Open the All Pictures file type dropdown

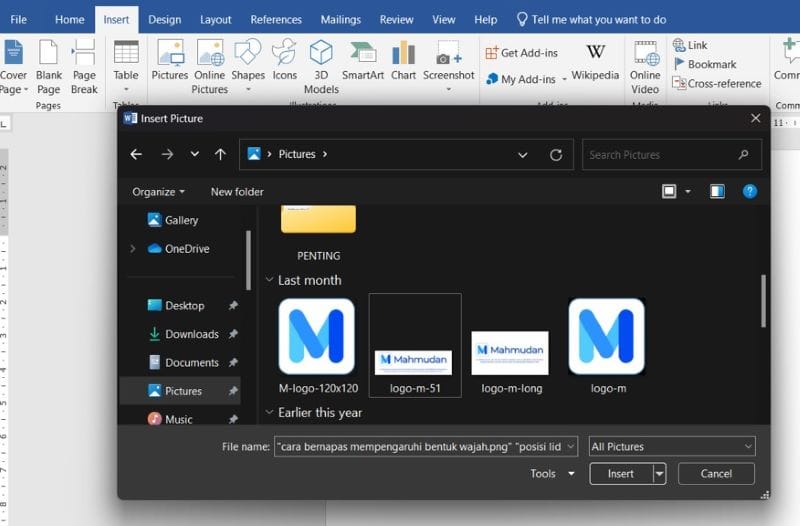tap(671, 447)
